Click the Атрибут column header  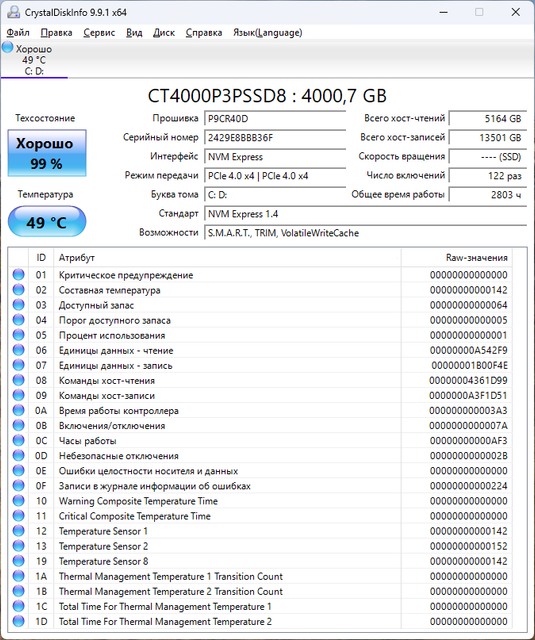click(227, 258)
